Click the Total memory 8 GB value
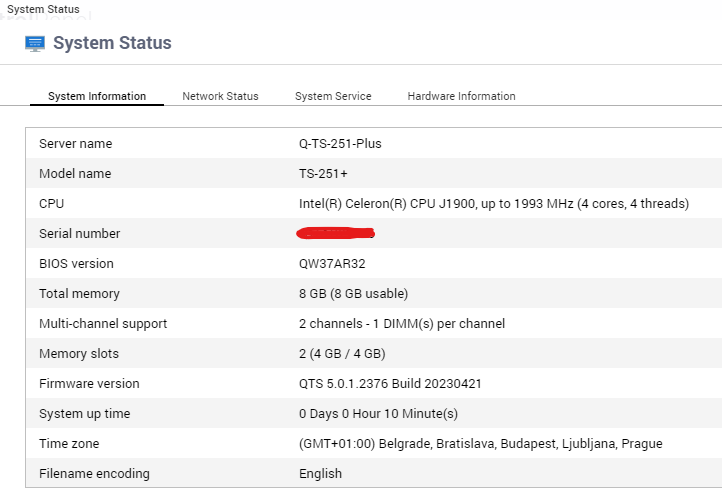This screenshot has height=498, width=722. point(353,293)
